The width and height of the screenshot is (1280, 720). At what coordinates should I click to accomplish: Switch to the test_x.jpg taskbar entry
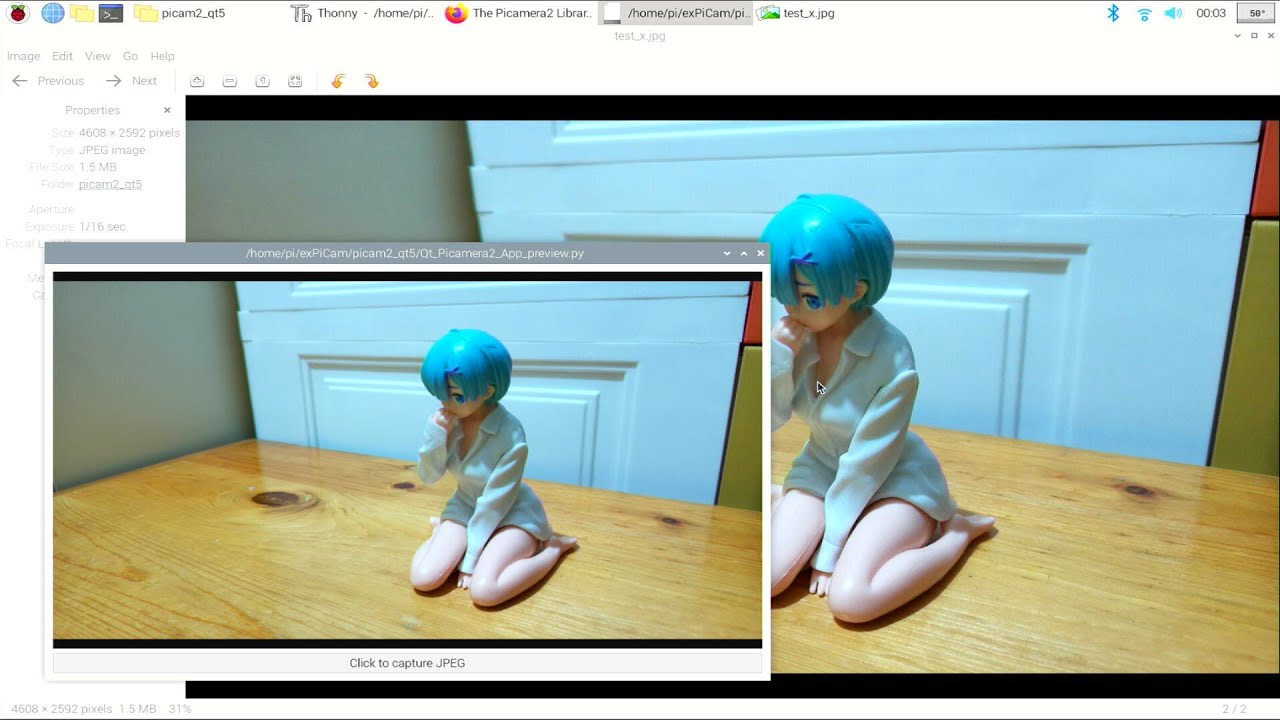click(x=796, y=13)
